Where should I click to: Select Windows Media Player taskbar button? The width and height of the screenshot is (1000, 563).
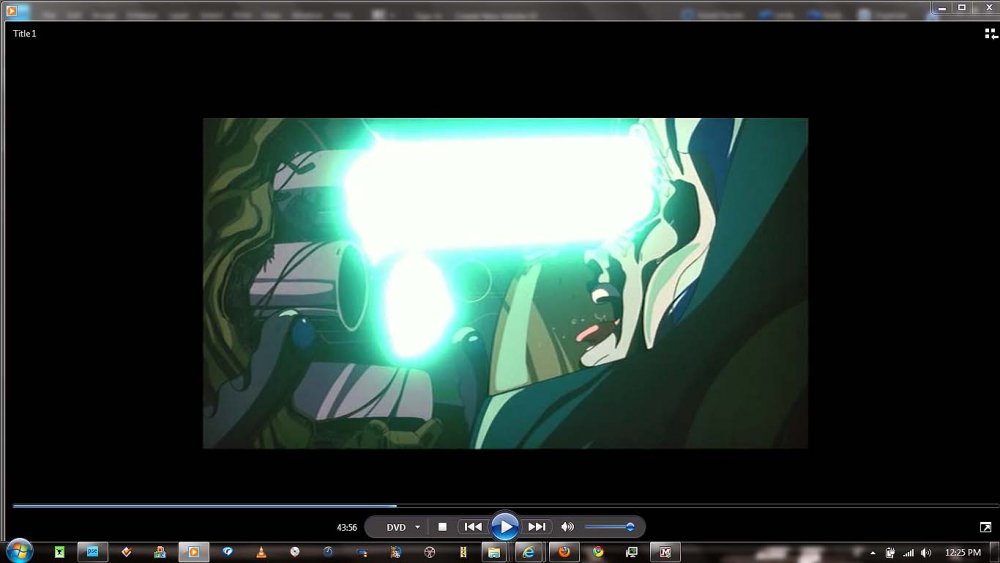pyautogui.click(x=193, y=552)
